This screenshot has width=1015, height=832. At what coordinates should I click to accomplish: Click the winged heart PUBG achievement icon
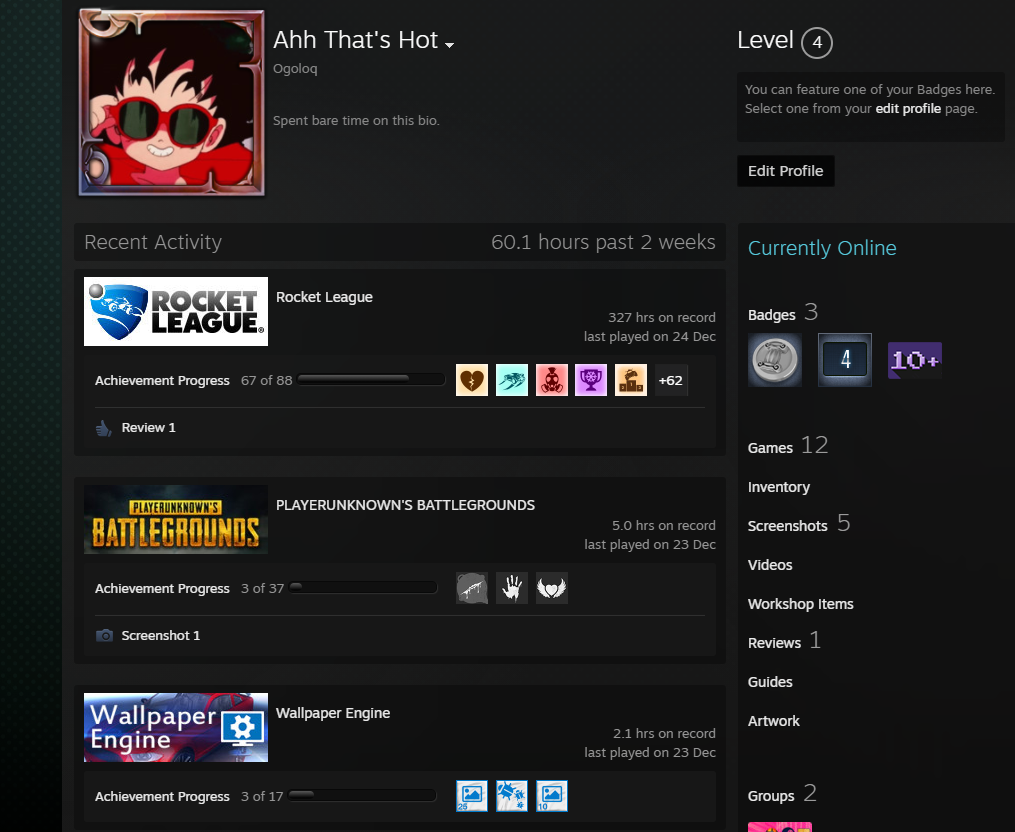(x=552, y=588)
